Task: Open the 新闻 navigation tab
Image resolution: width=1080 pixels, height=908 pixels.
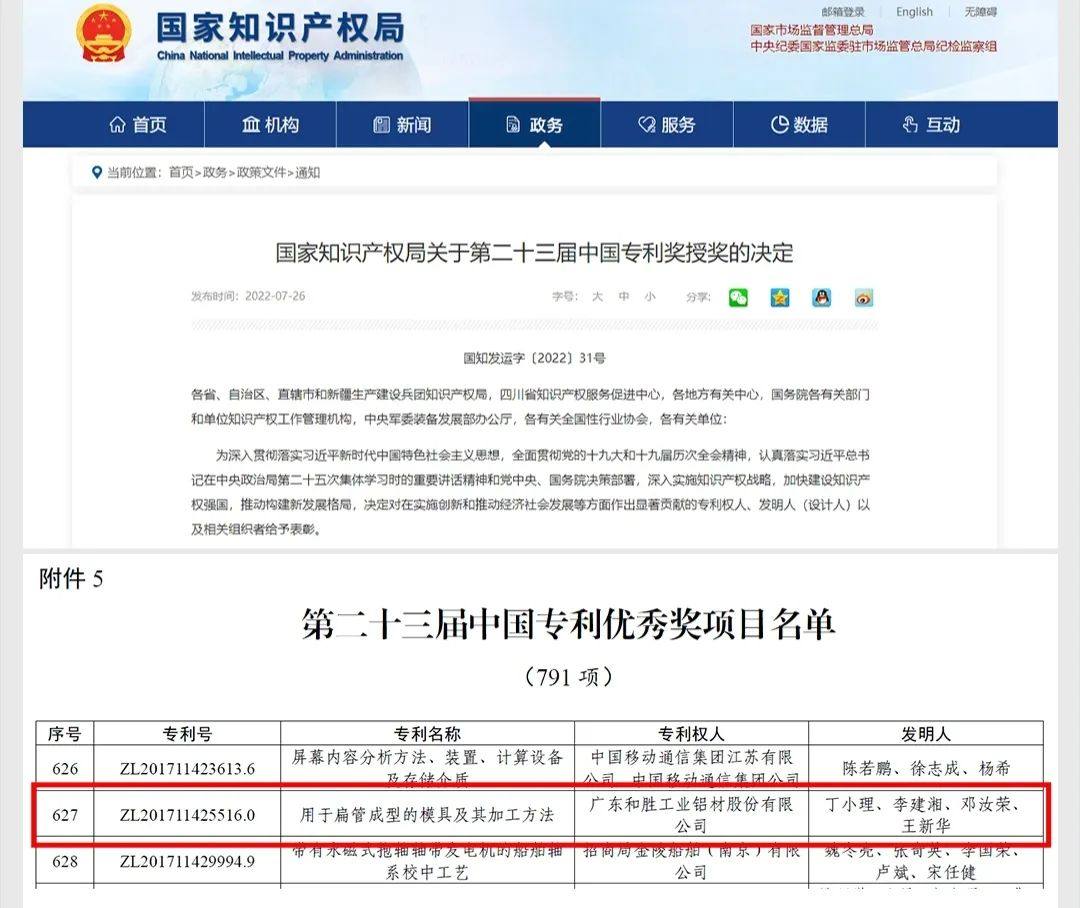Action: tap(402, 125)
